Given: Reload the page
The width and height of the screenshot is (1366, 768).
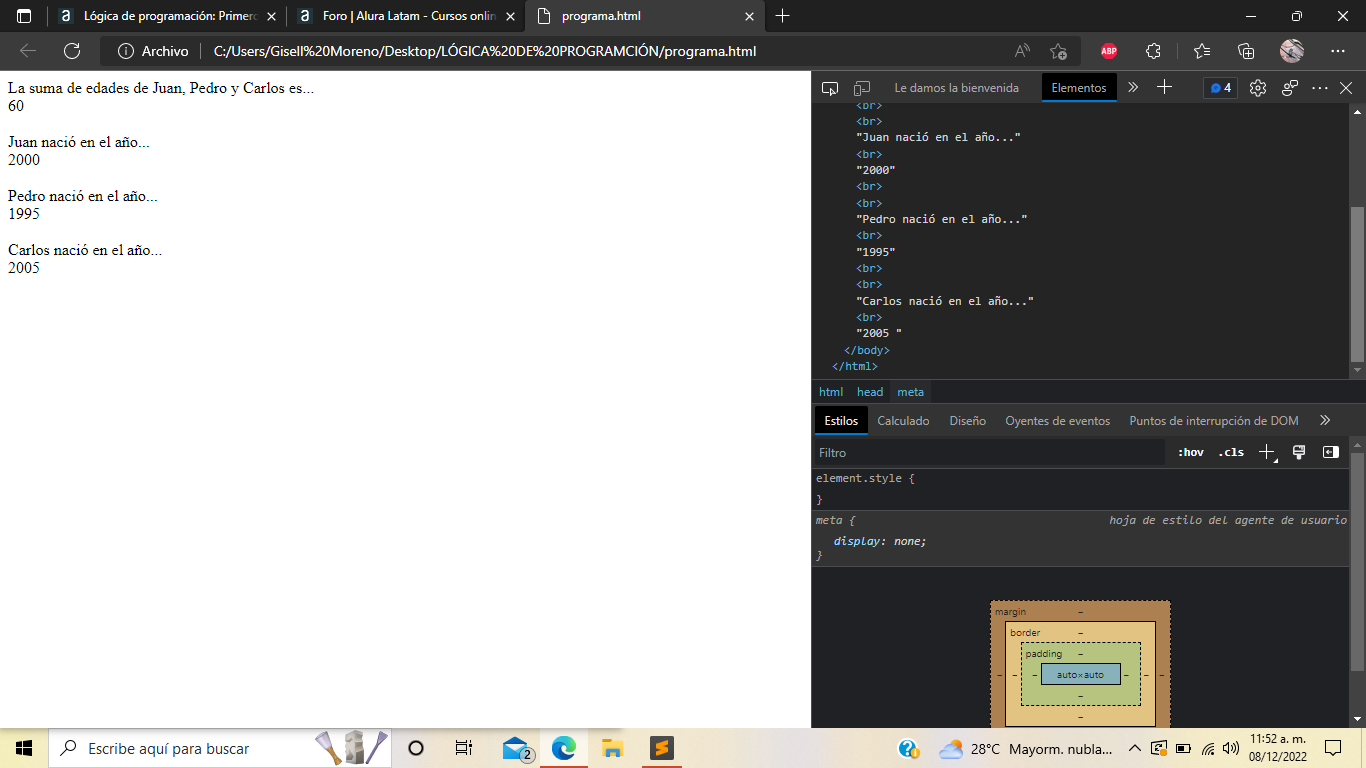Looking at the screenshot, I should [72, 51].
